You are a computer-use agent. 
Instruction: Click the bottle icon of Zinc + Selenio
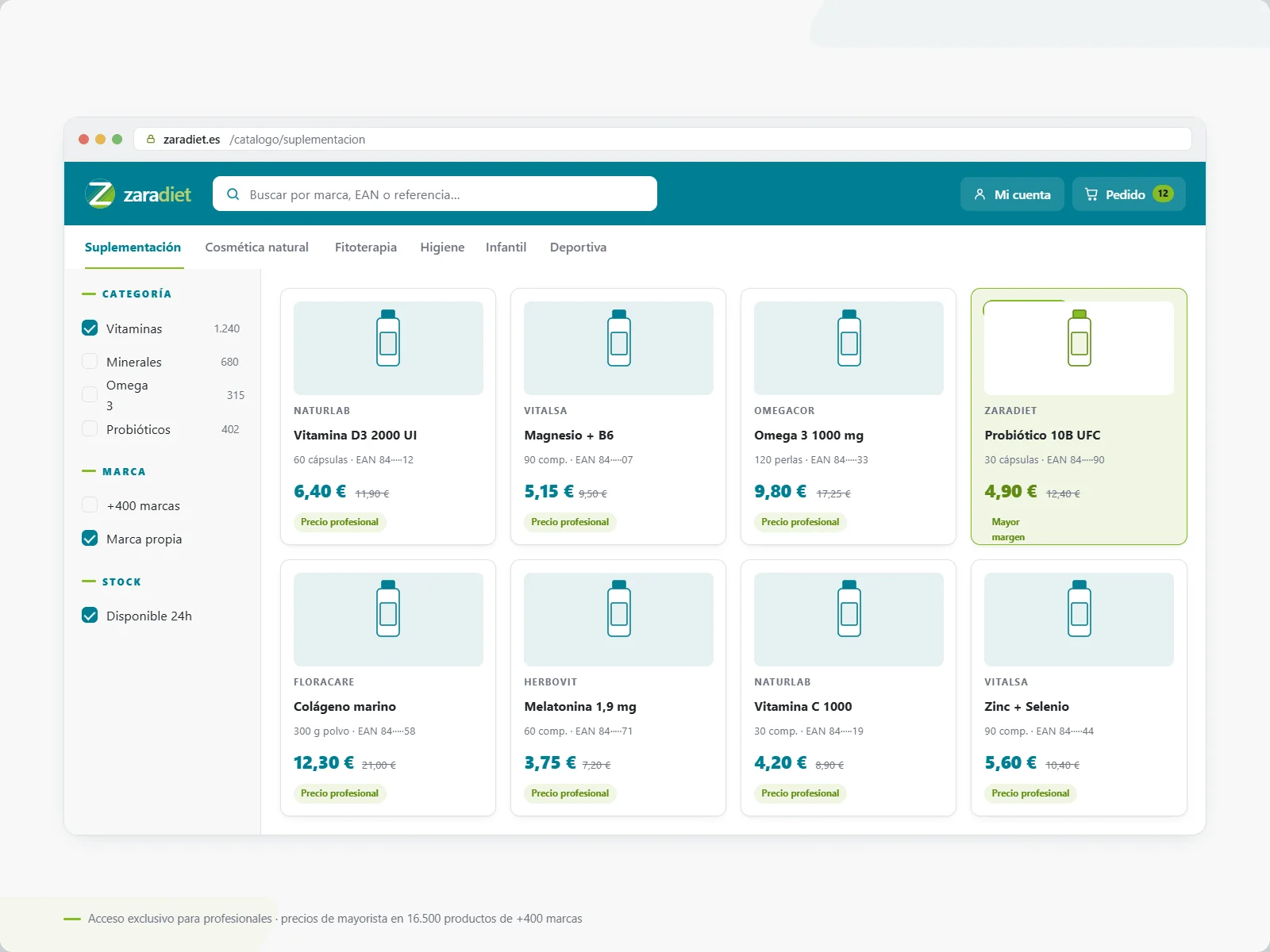tap(1079, 608)
